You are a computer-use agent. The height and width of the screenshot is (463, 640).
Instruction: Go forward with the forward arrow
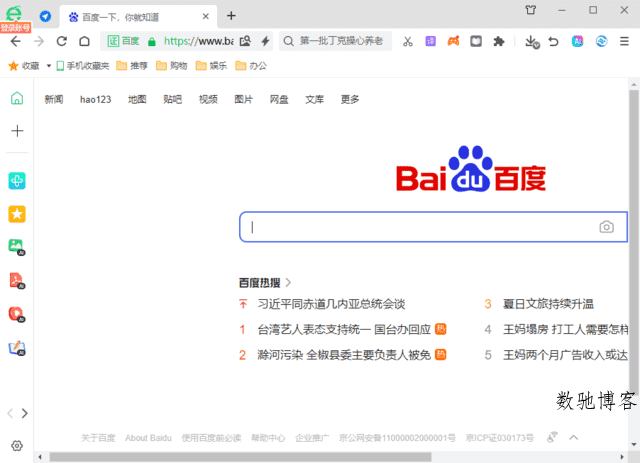39,41
